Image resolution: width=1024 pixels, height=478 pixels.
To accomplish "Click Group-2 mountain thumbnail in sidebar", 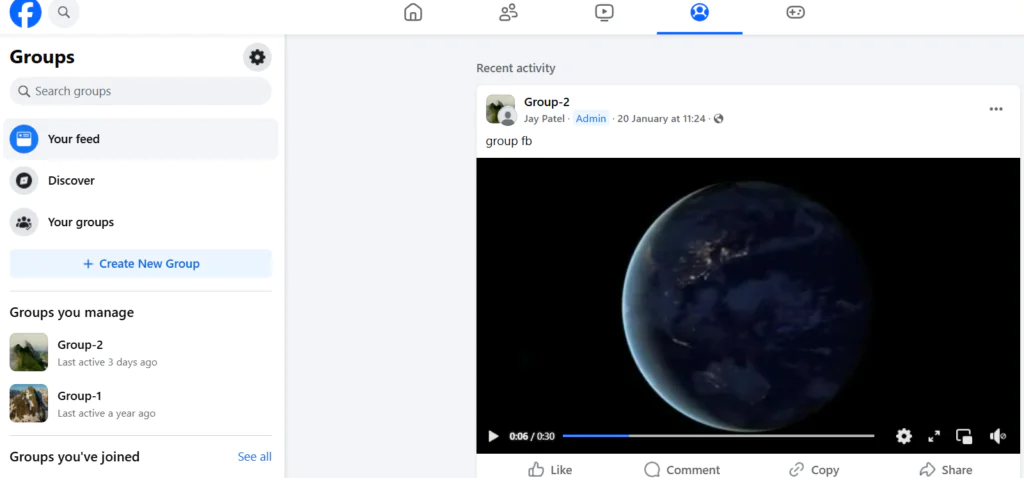I will pos(29,353).
